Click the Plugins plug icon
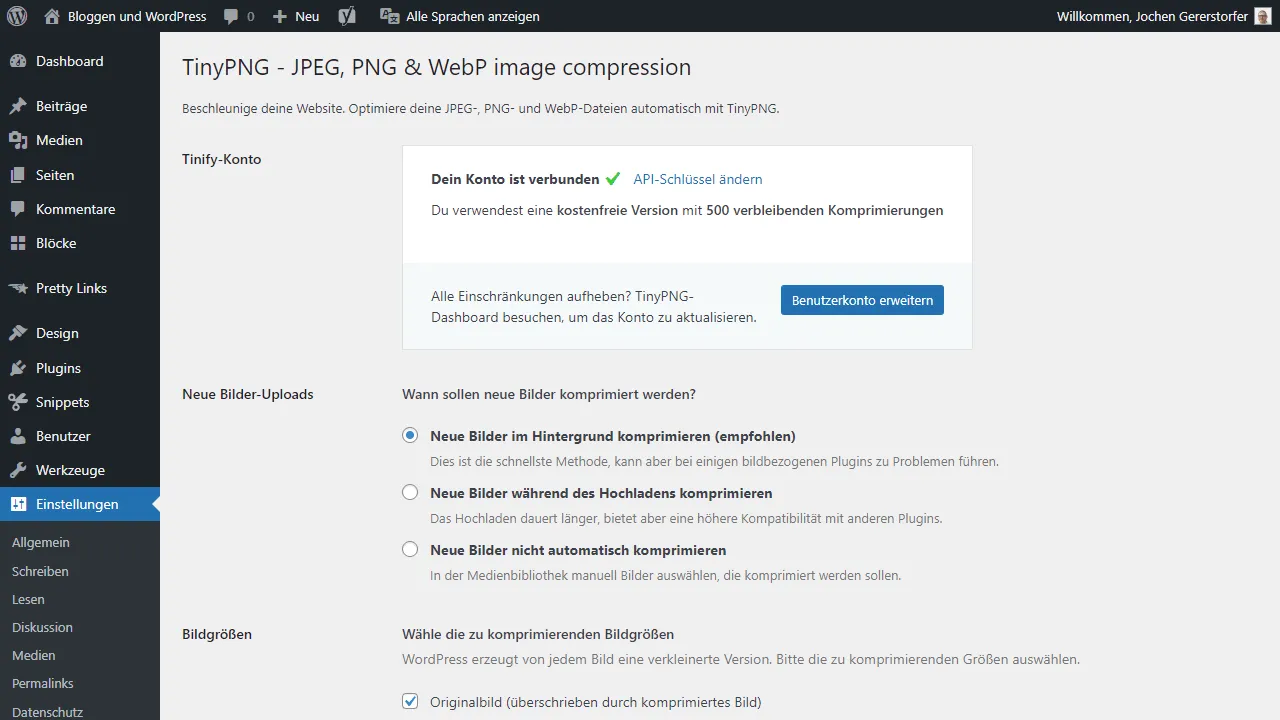 tap(18, 368)
